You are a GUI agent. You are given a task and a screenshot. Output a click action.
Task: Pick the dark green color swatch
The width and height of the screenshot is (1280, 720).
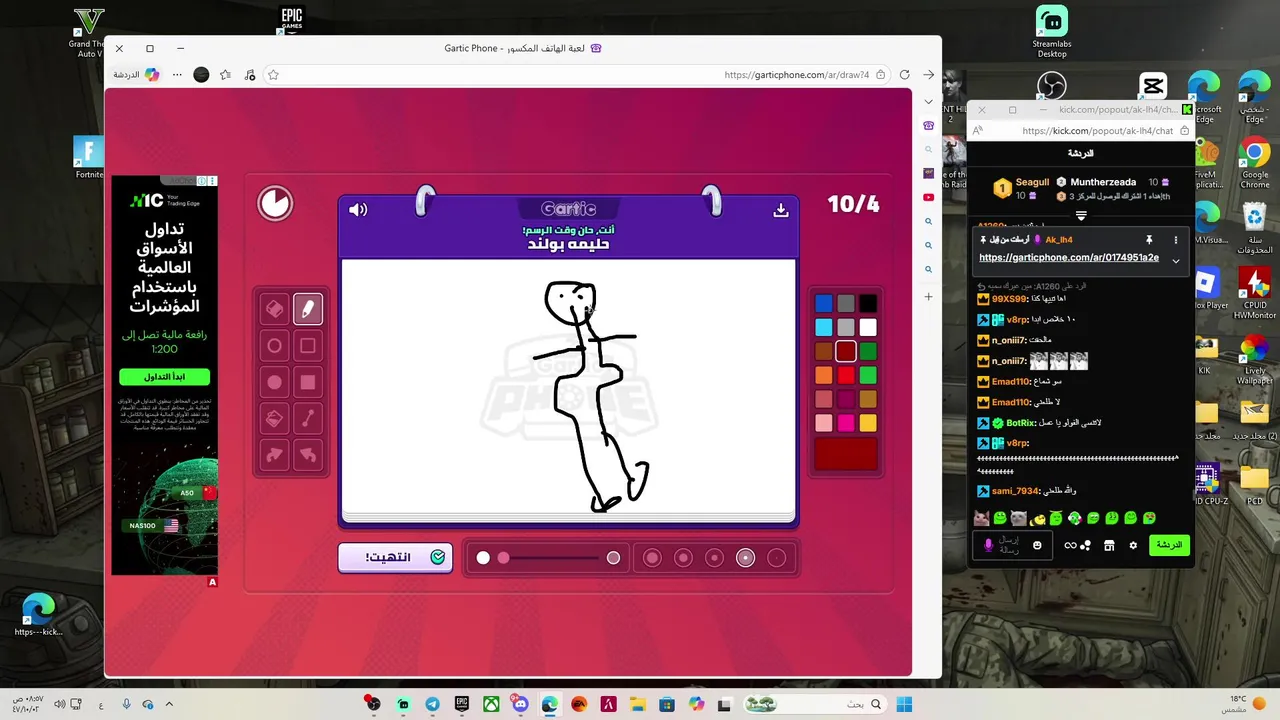pos(868,351)
